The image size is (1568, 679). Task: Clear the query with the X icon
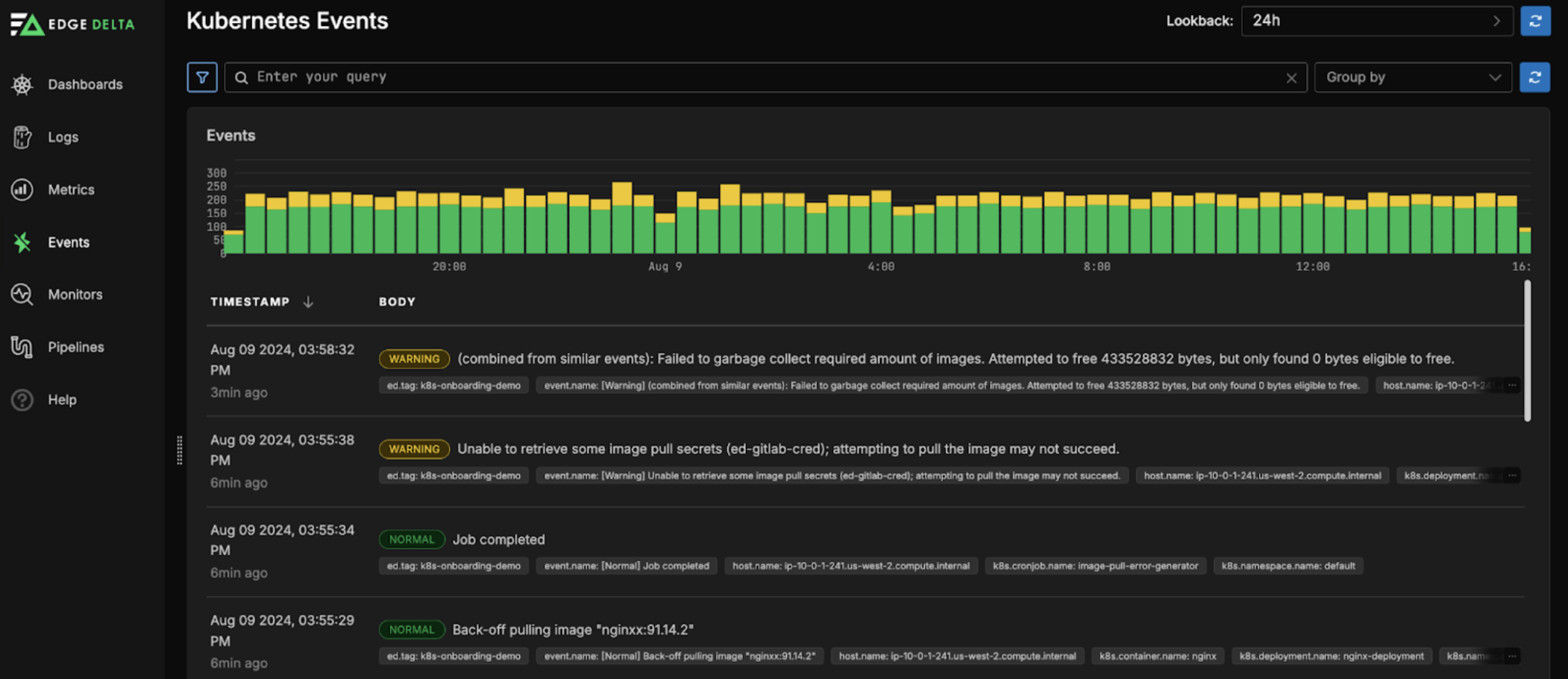[x=1291, y=78]
